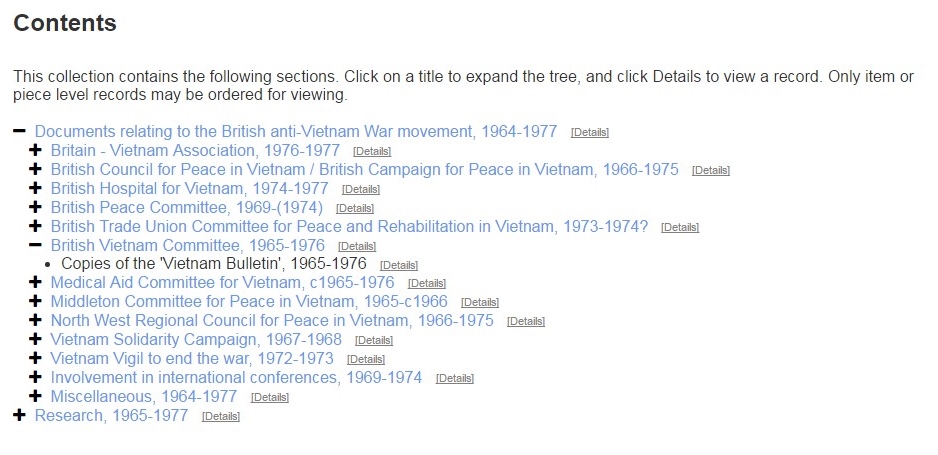Click British Trade Union Committee title
The image size is (938, 455).
349,227
